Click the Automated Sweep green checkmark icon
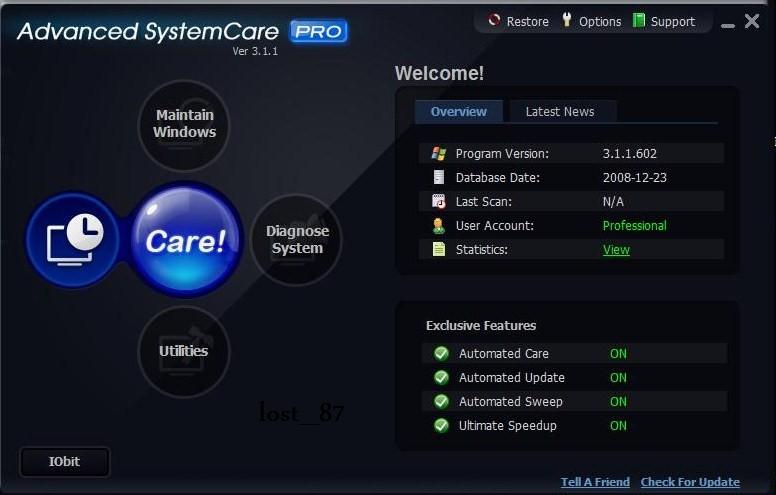This screenshot has width=776, height=495. click(441, 401)
